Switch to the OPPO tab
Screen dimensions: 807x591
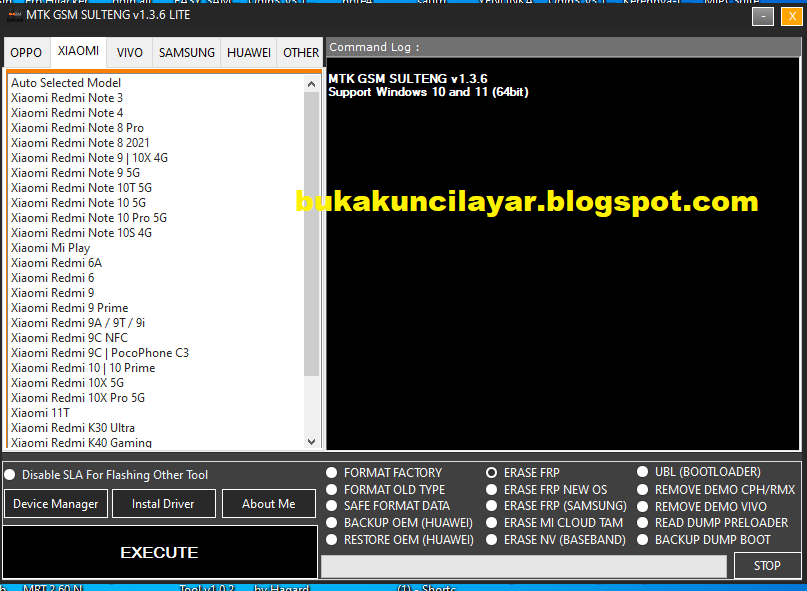click(26, 53)
